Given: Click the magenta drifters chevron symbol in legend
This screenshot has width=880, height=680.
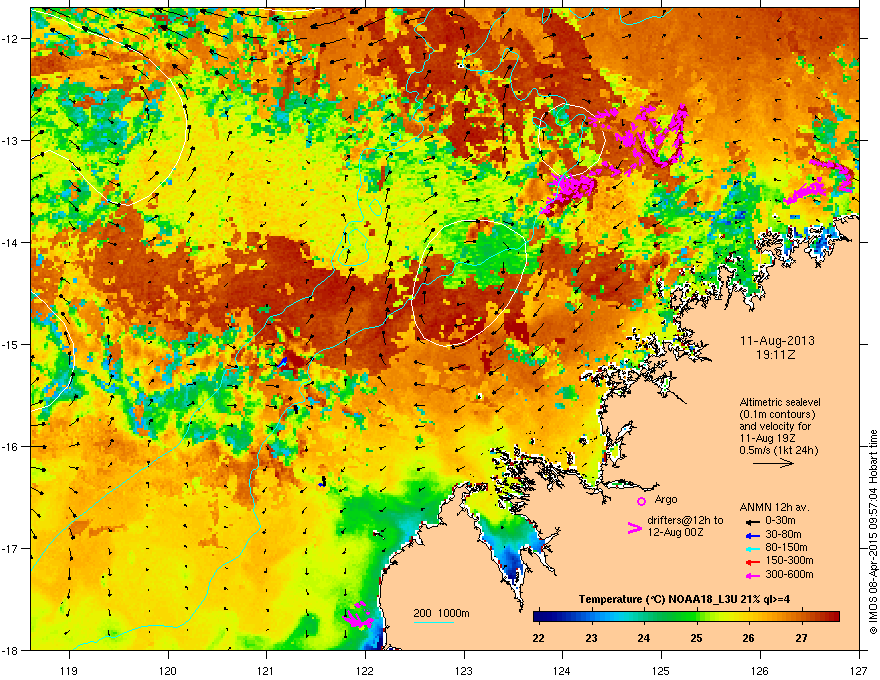Looking at the screenshot, I should click(x=634, y=528).
